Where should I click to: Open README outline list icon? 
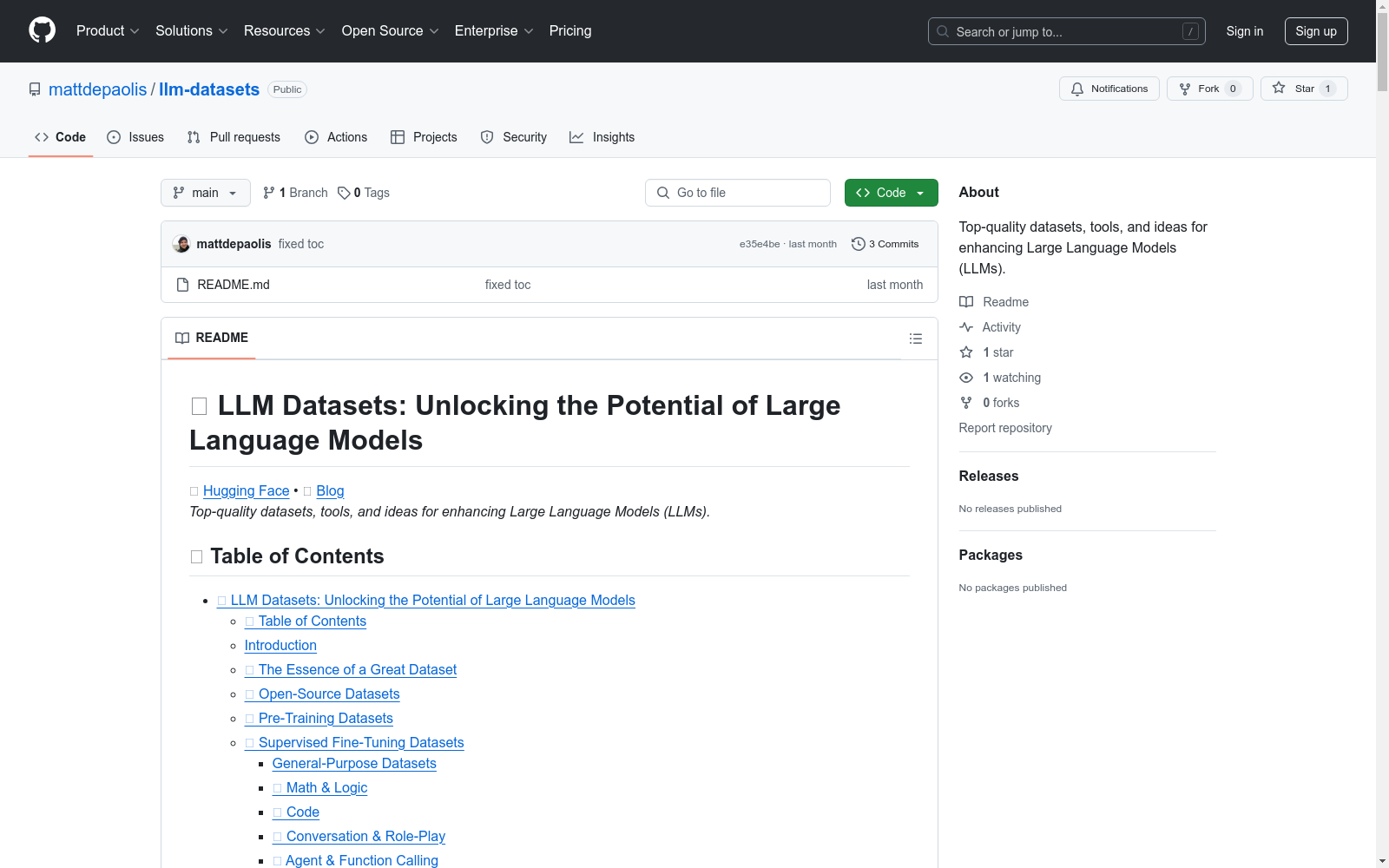tap(916, 339)
